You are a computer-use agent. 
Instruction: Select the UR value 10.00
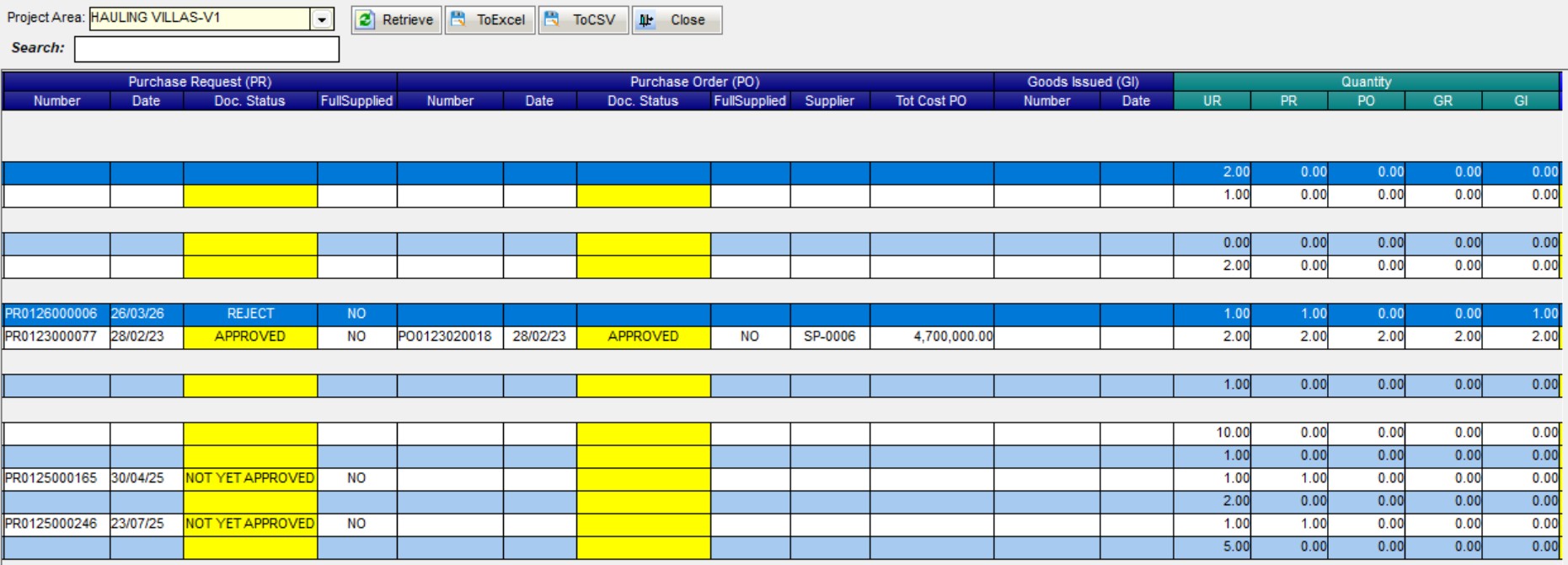click(x=1212, y=433)
